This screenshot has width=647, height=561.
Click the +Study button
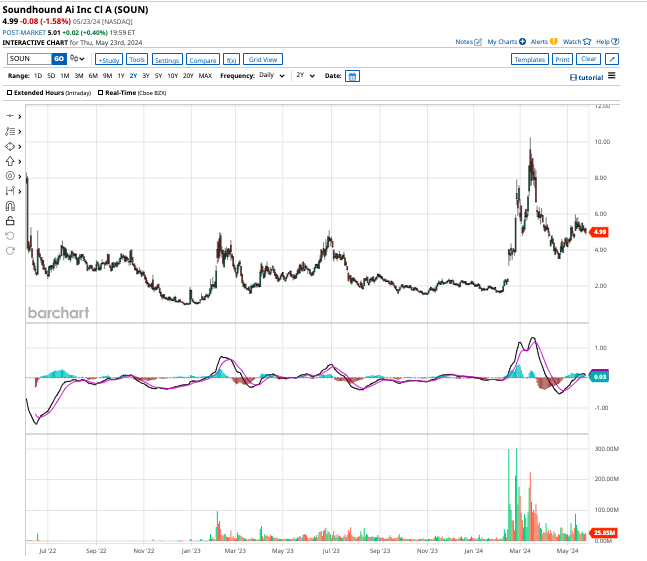tap(108, 60)
